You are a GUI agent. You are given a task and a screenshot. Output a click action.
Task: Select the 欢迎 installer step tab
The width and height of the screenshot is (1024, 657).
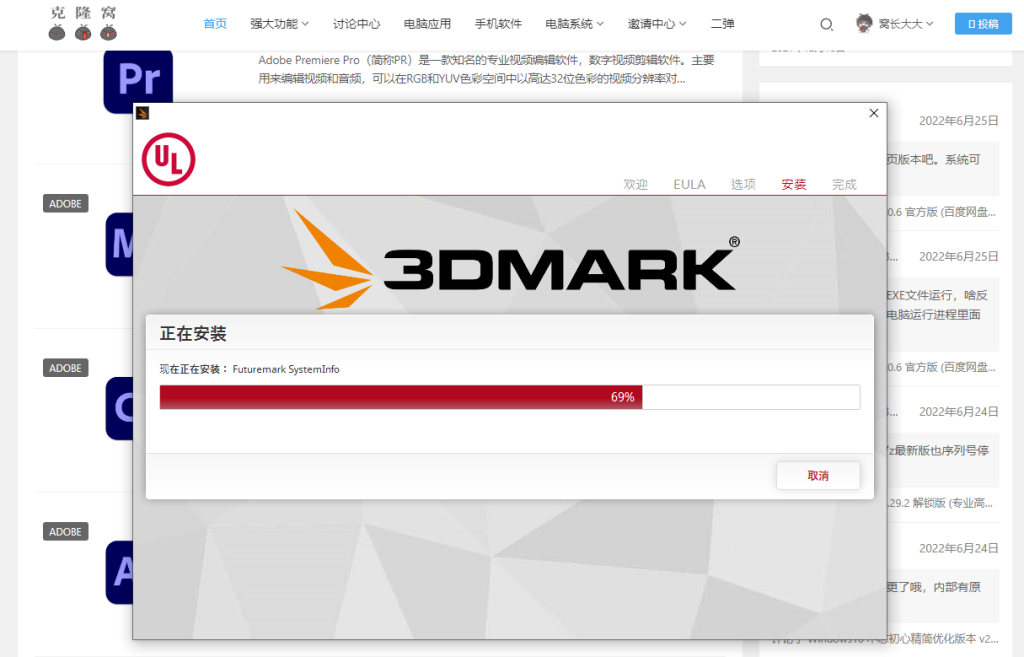click(x=635, y=185)
